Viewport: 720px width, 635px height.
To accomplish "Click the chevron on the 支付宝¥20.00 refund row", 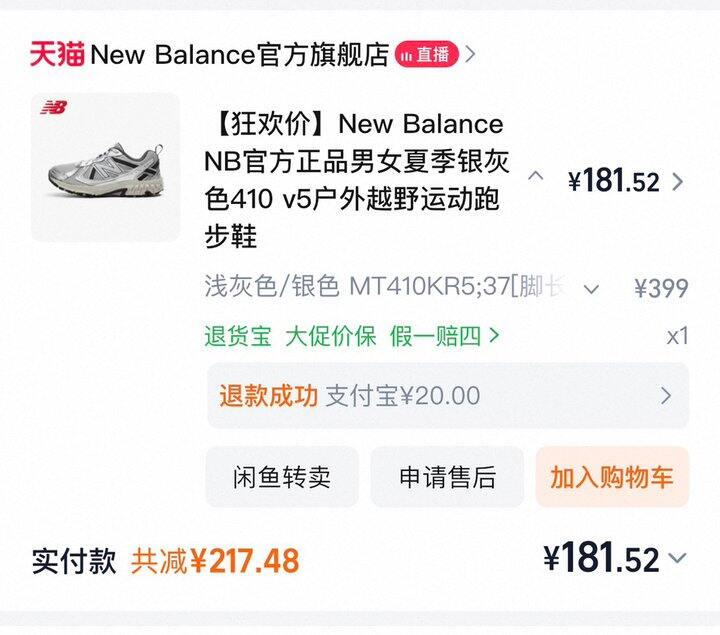I will 666,396.
